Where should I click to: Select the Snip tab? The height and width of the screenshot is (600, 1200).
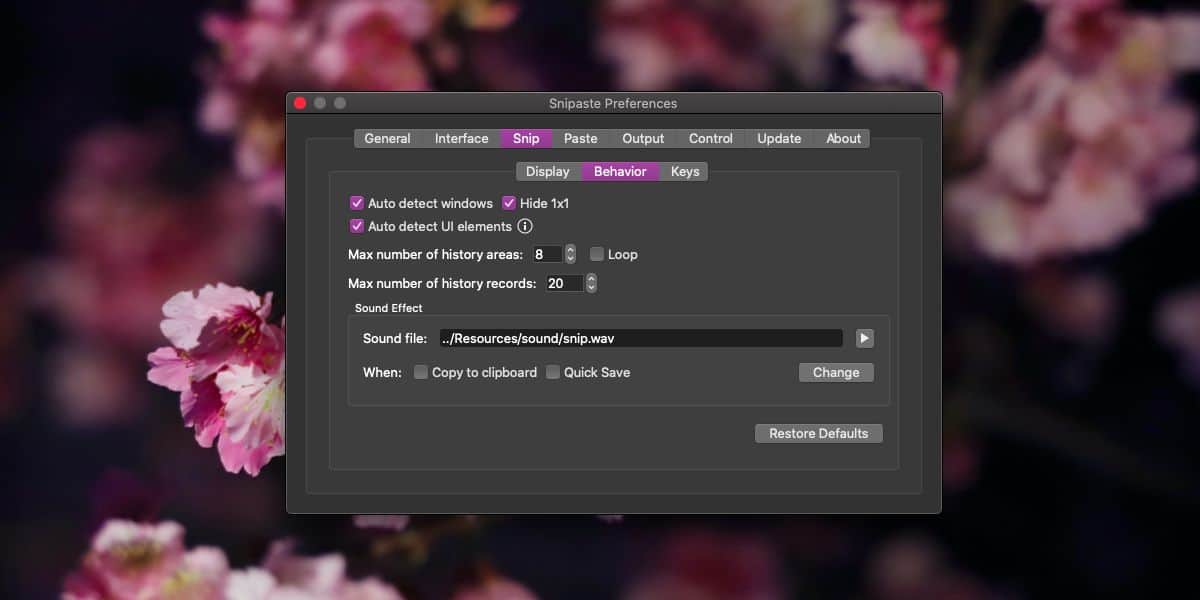tap(526, 139)
